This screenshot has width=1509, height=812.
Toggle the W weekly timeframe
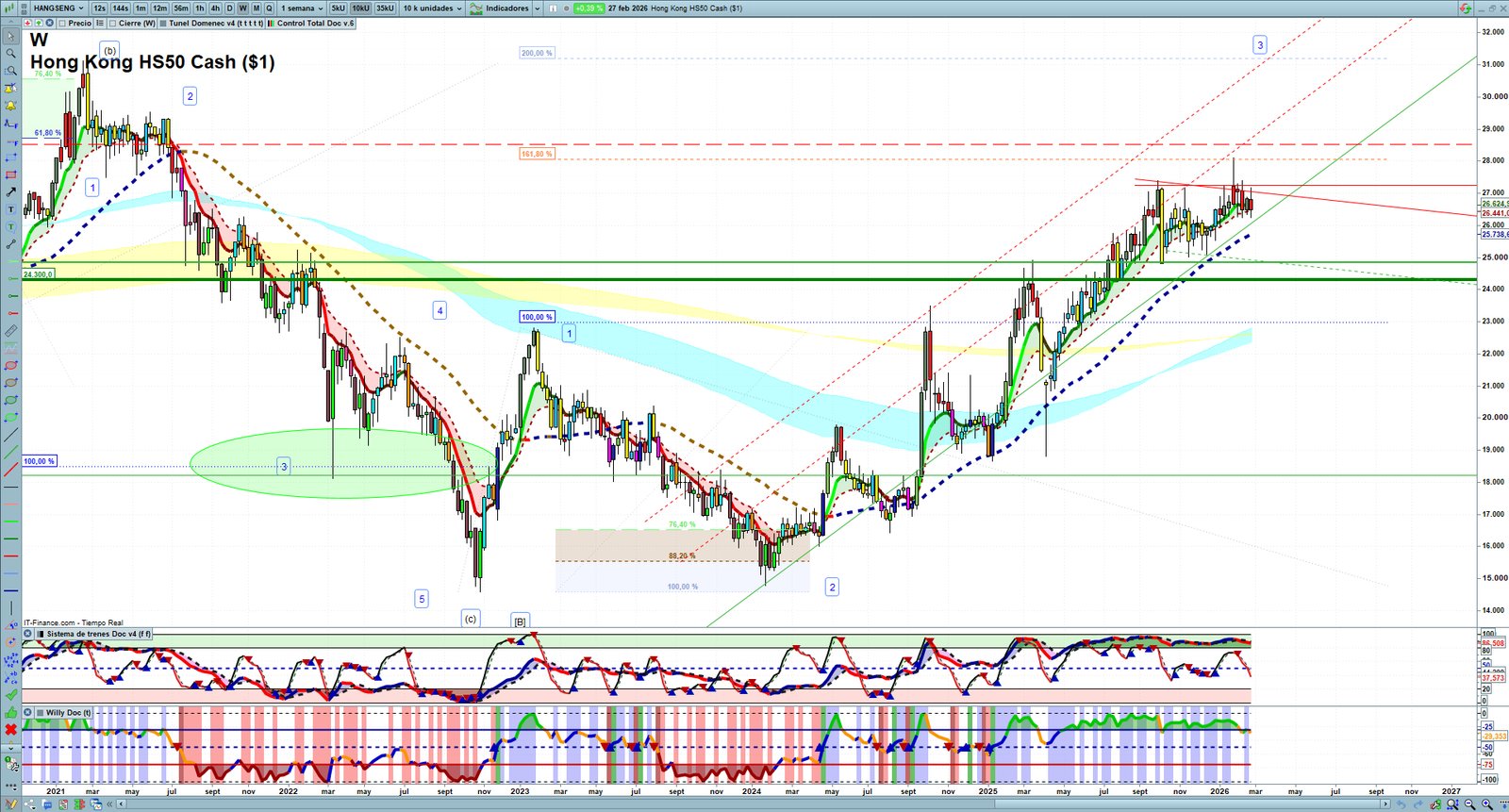(x=242, y=8)
